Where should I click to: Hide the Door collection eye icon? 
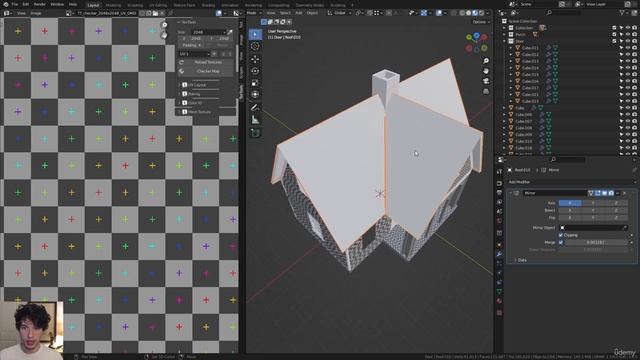point(628,41)
